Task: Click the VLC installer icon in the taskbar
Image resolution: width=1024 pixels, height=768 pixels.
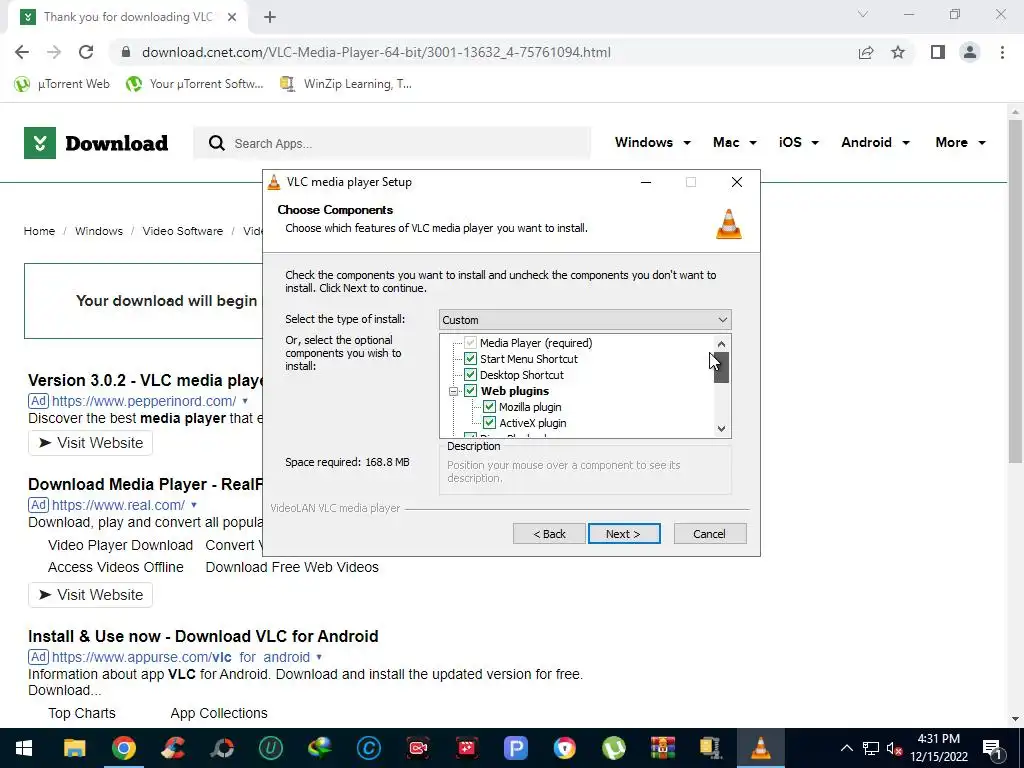Action: (760, 748)
